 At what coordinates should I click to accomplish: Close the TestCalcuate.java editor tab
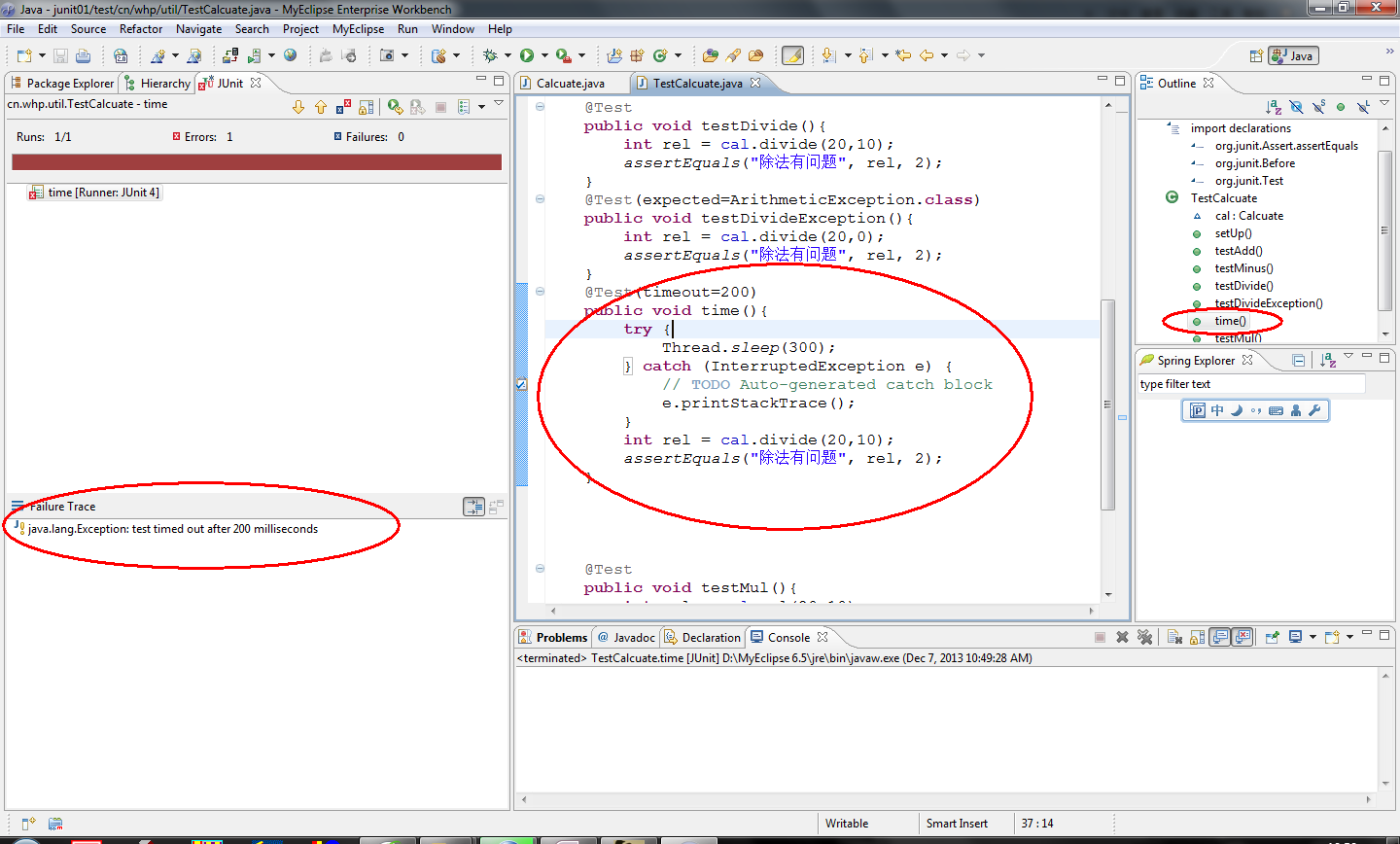coord(754,83)
